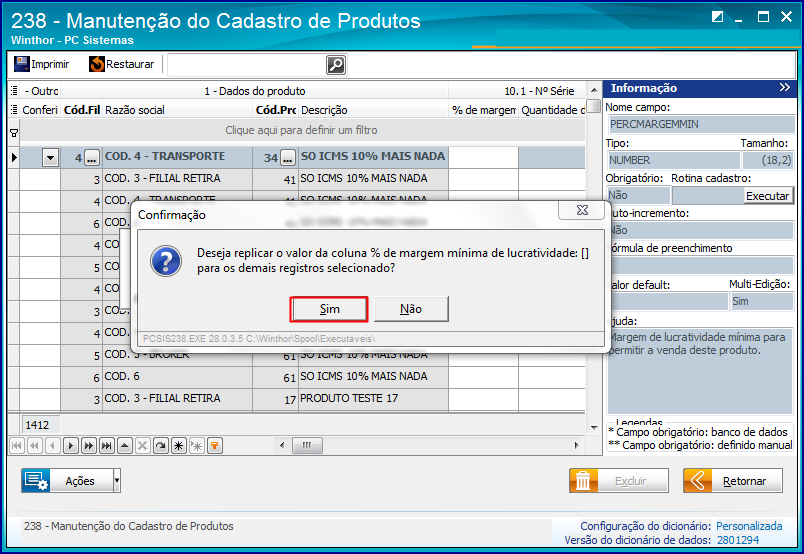Click the black asterisk bookmark button
Image resolution: width=804 pixels, height=554 pixels.
[x=178, y=446]
